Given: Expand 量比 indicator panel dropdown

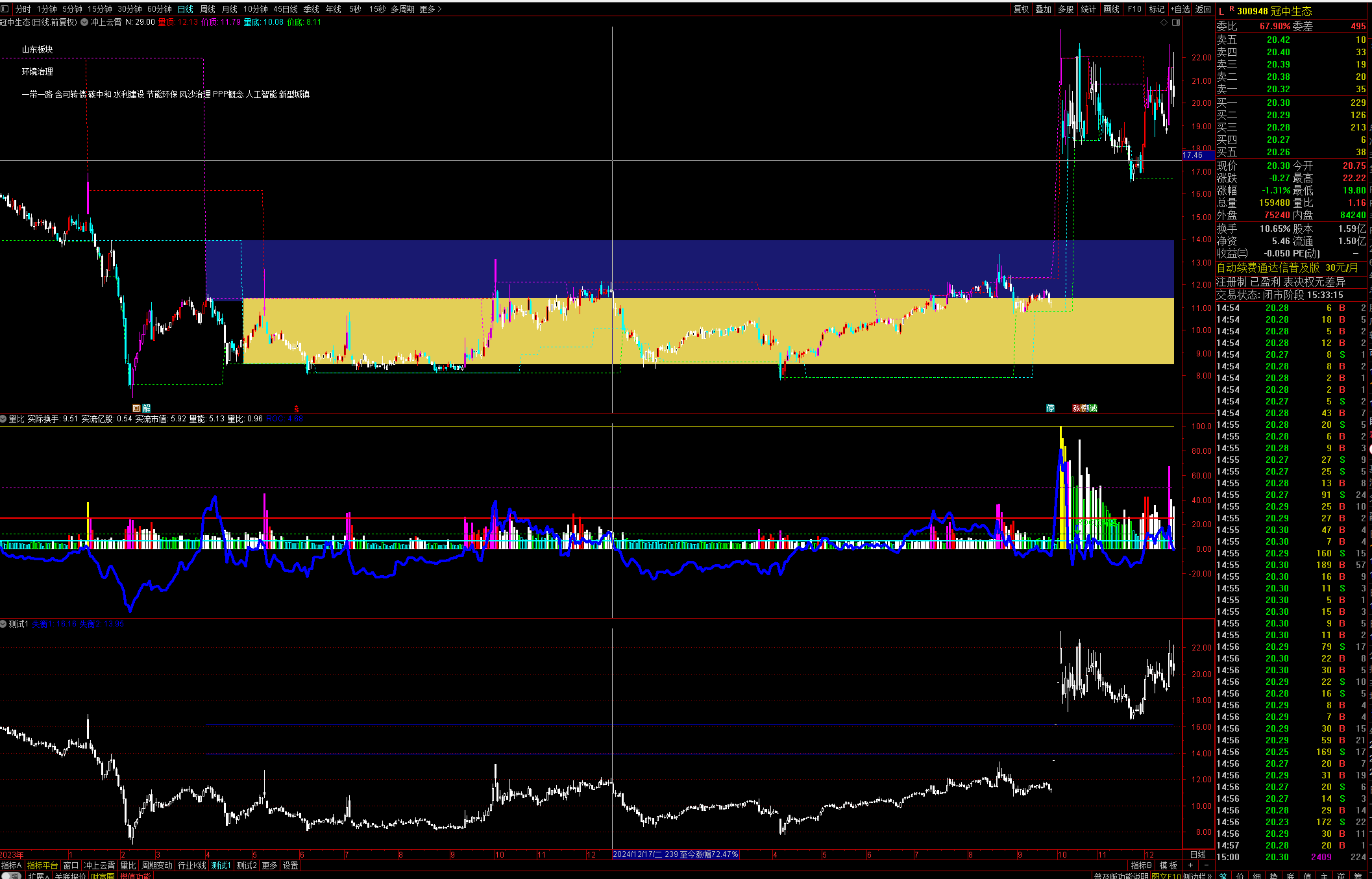Looking at the screenshot, I should pyautogui.click(x=4, y=419).
